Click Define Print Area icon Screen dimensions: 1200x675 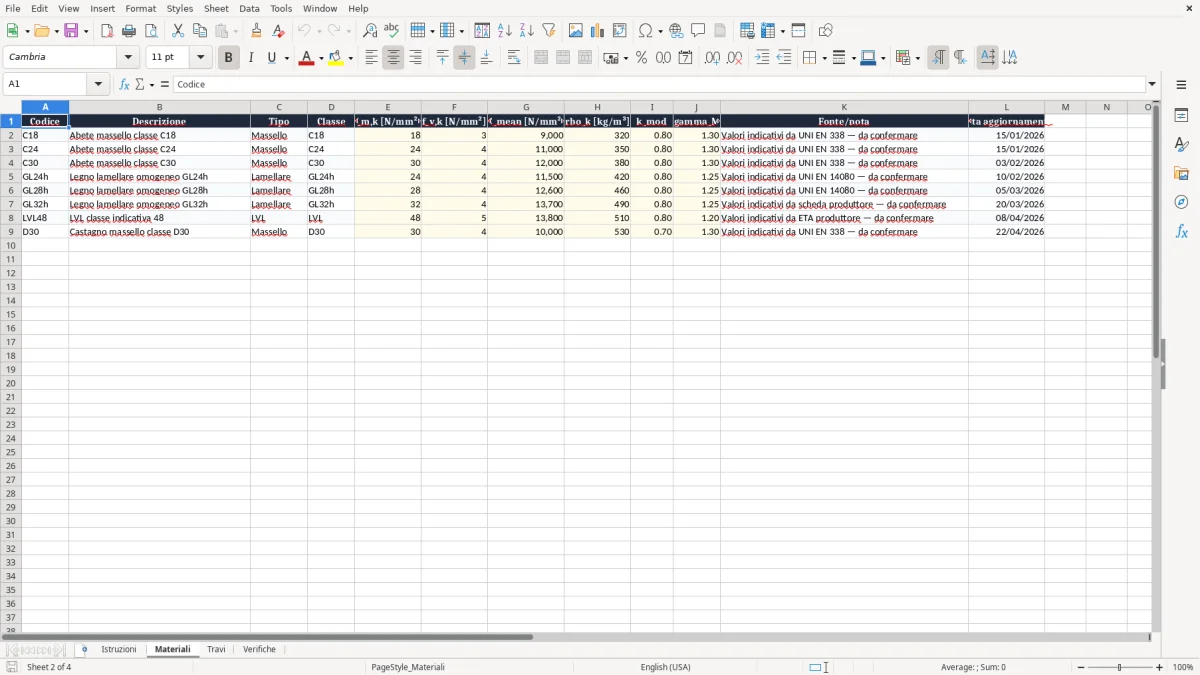(x=747, y=31)
